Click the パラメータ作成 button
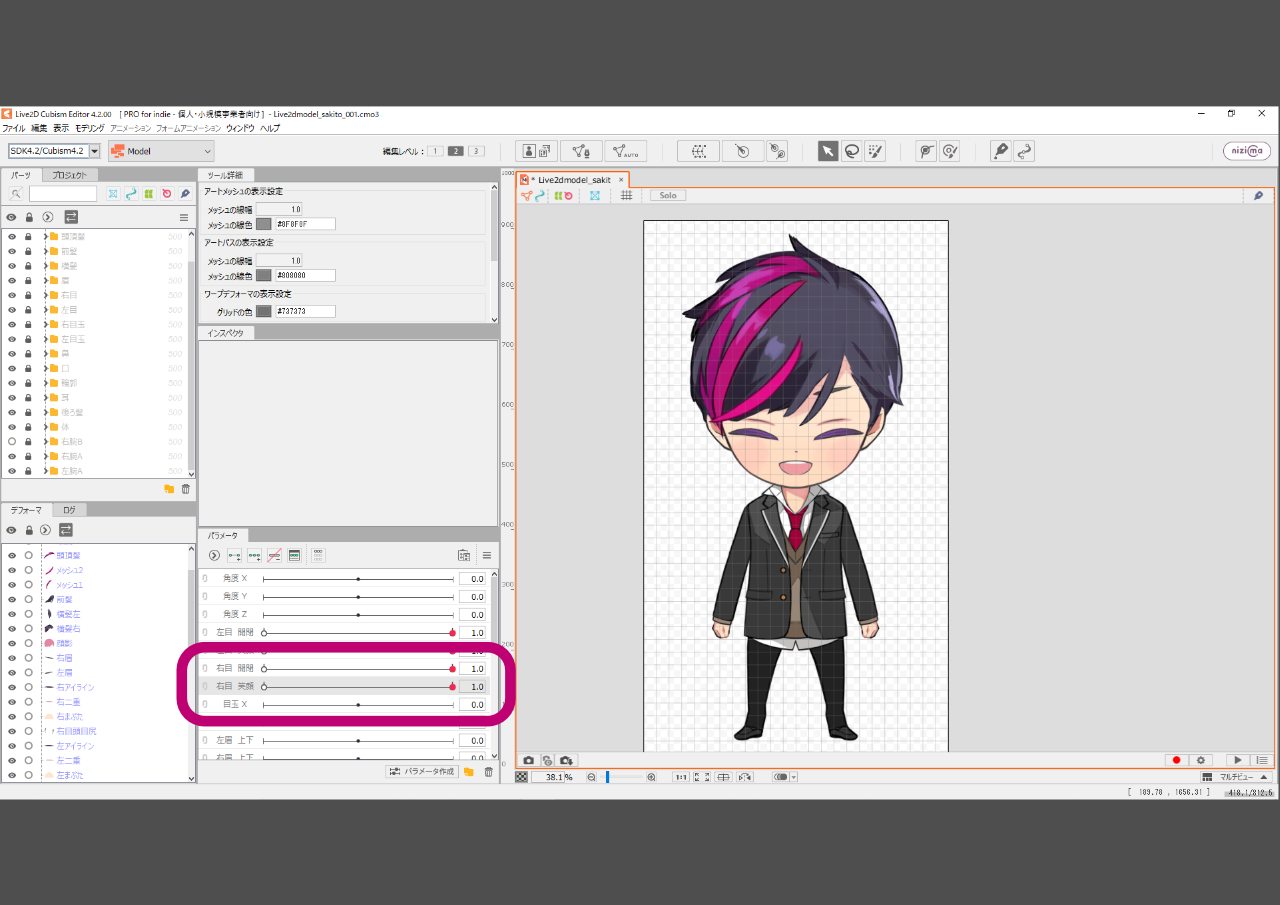 pos(421,772)
